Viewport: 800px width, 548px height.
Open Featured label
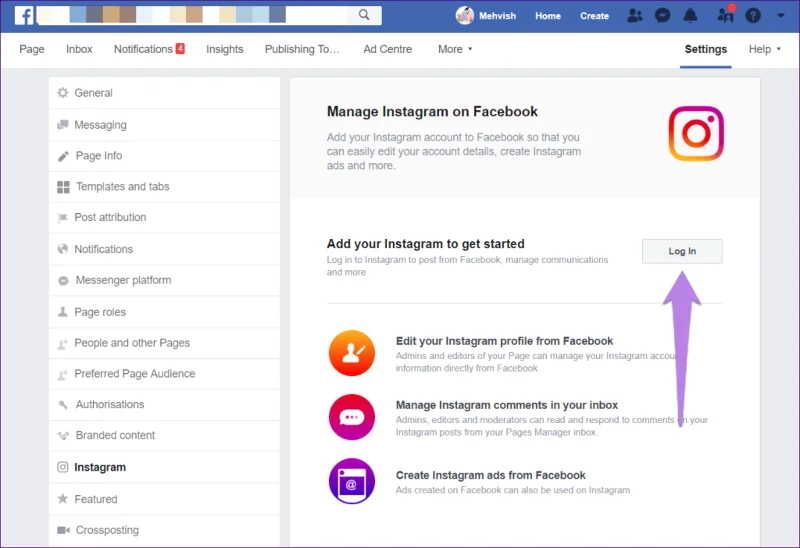tap(96, 499)
